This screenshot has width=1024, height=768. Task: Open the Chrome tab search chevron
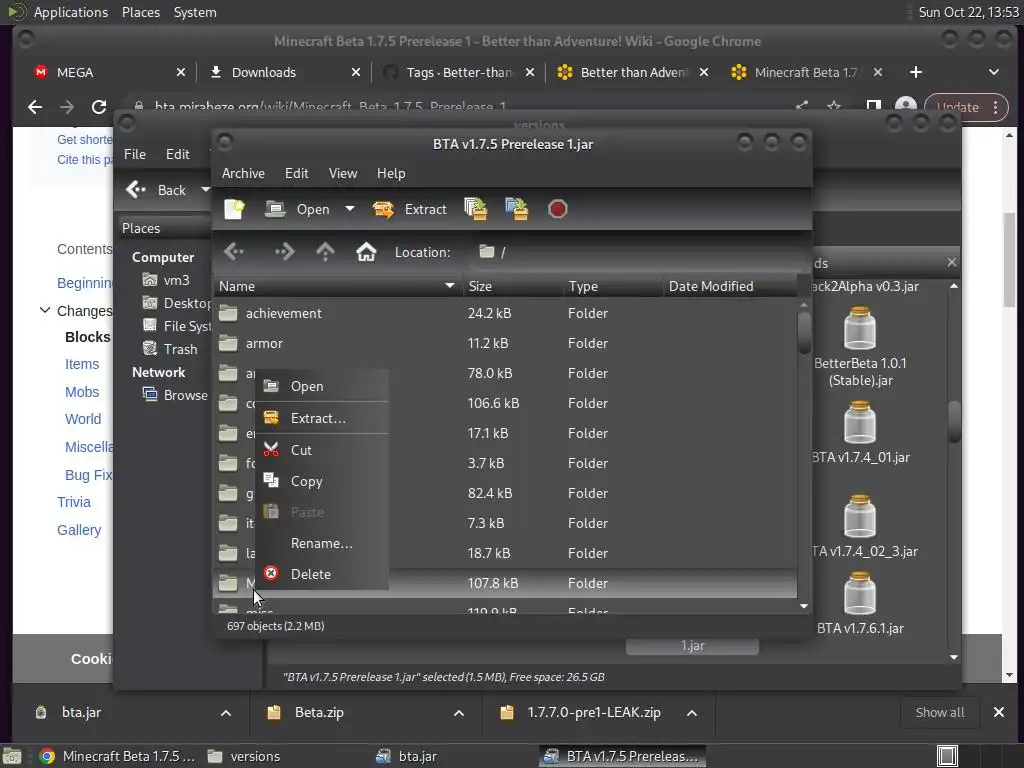[993, 72]
